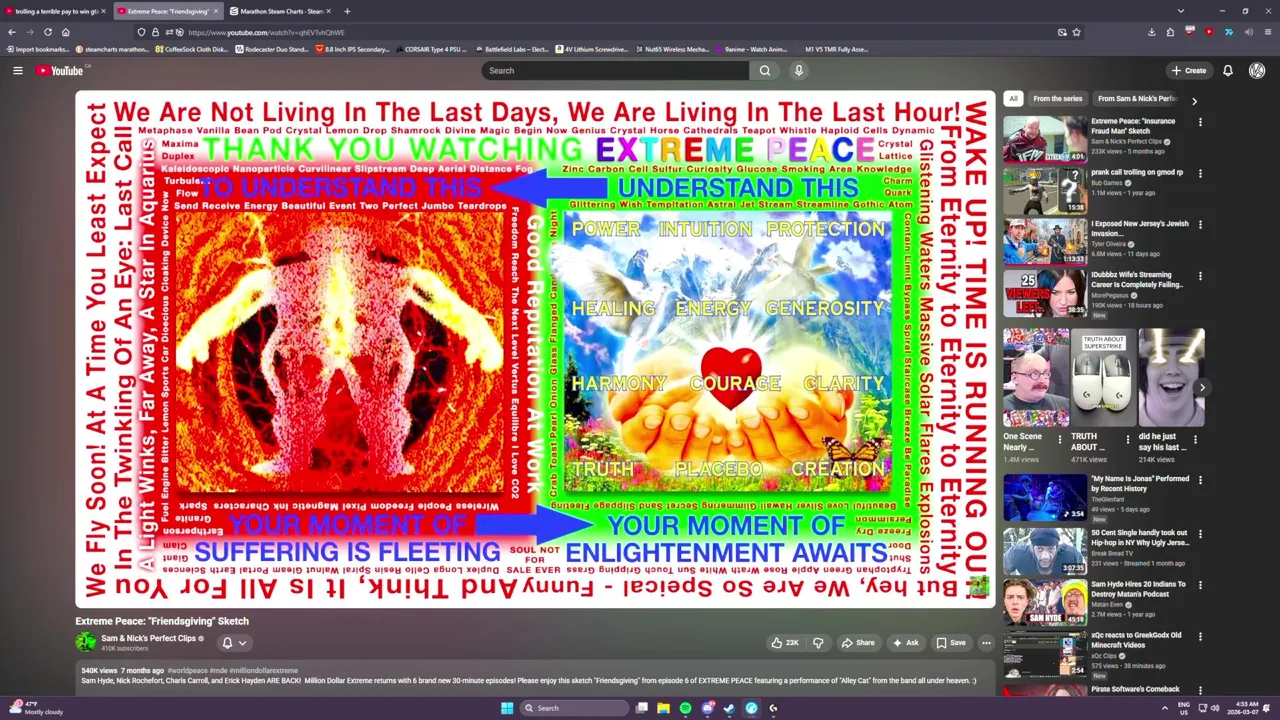Open volume control in system tray
Image resolution: width=1280 pixels, height=720 pixels.
tap(1215, 708)
